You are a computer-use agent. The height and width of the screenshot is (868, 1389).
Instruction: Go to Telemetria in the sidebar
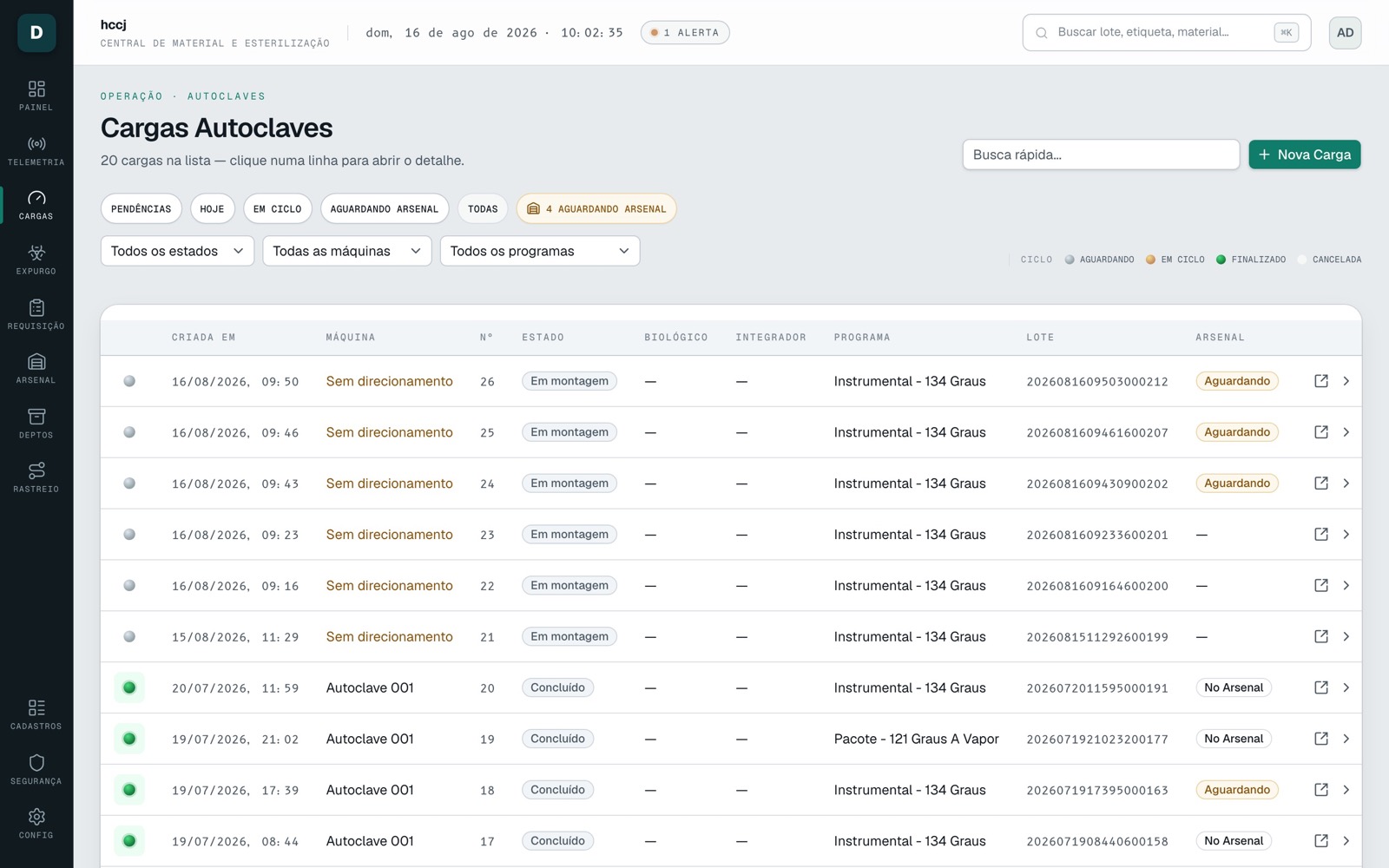(x=36, y=150)
